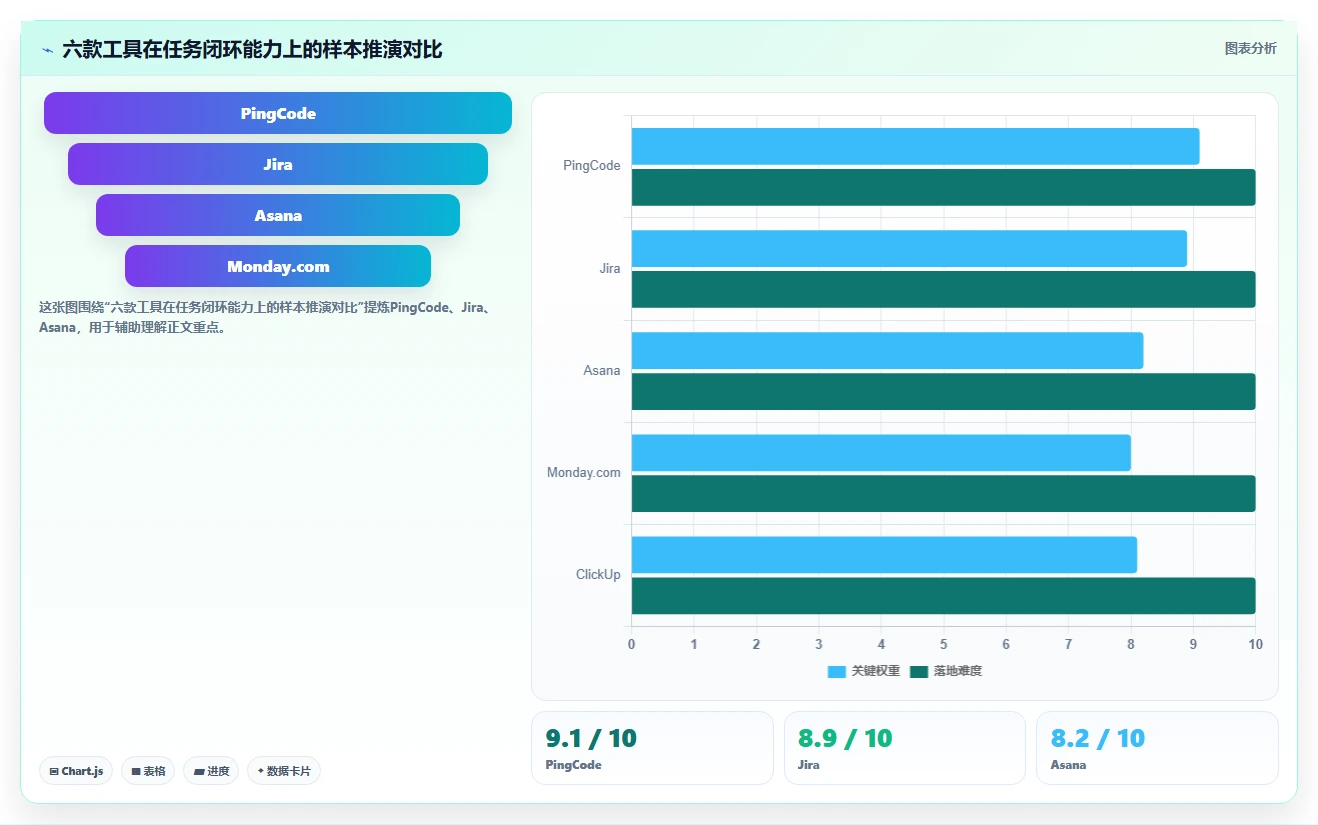Select the PingCode funnel bar
1318x825 pixels.
(x=278, y=113)
